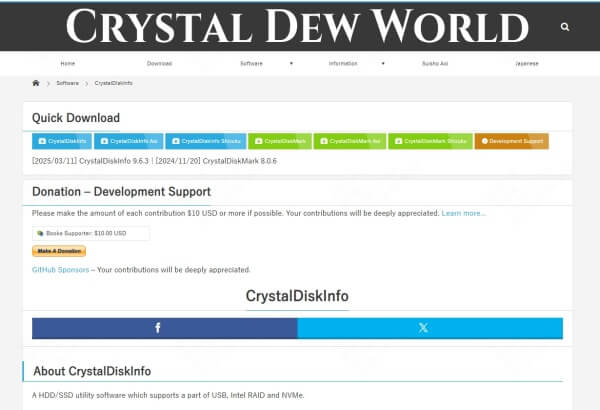Click the Make A Donation button

pyautogui.click(x=59, y=251)
